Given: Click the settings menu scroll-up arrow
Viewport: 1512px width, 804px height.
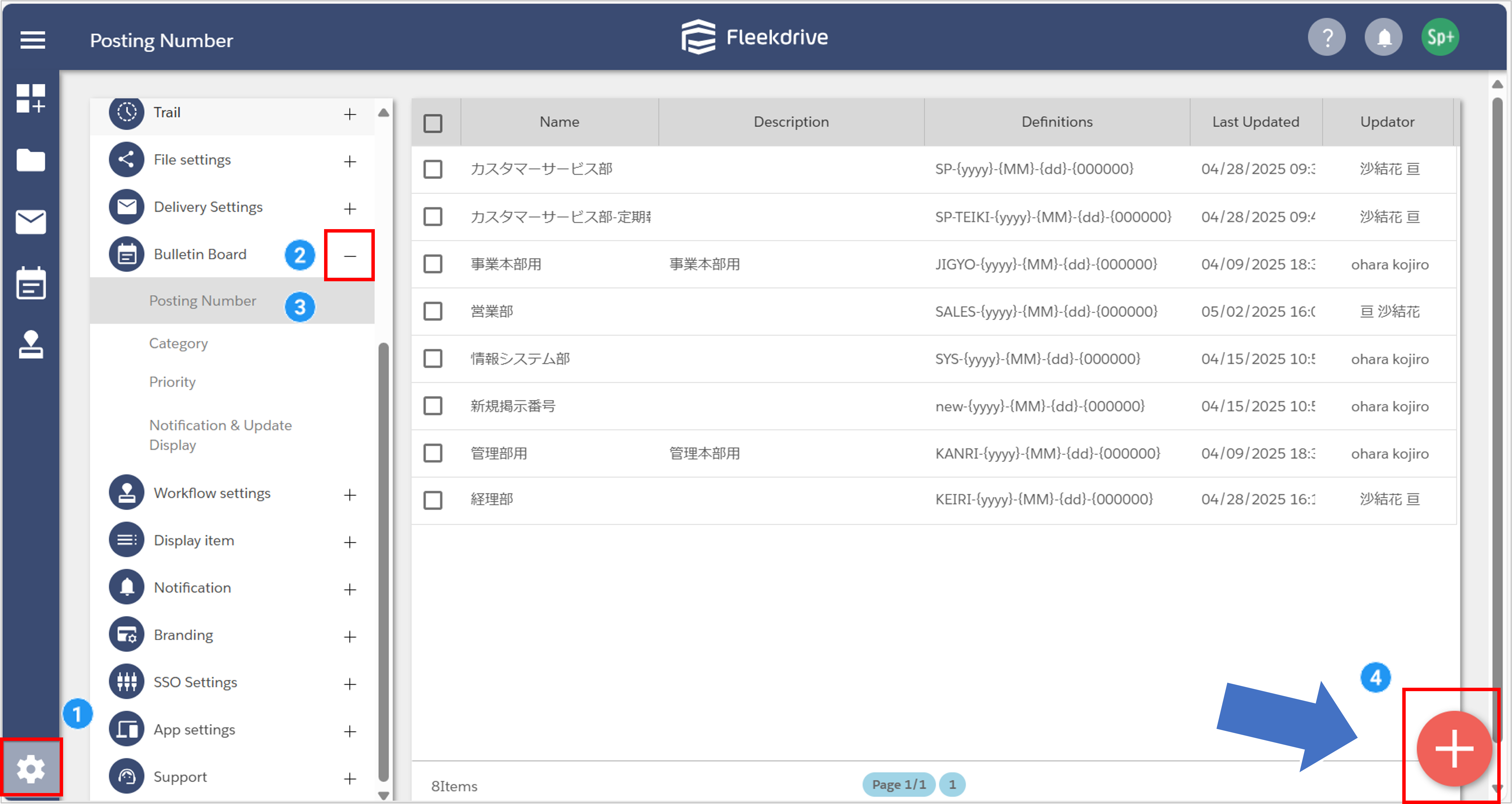Looking at the screenshot, I should 383,113.
